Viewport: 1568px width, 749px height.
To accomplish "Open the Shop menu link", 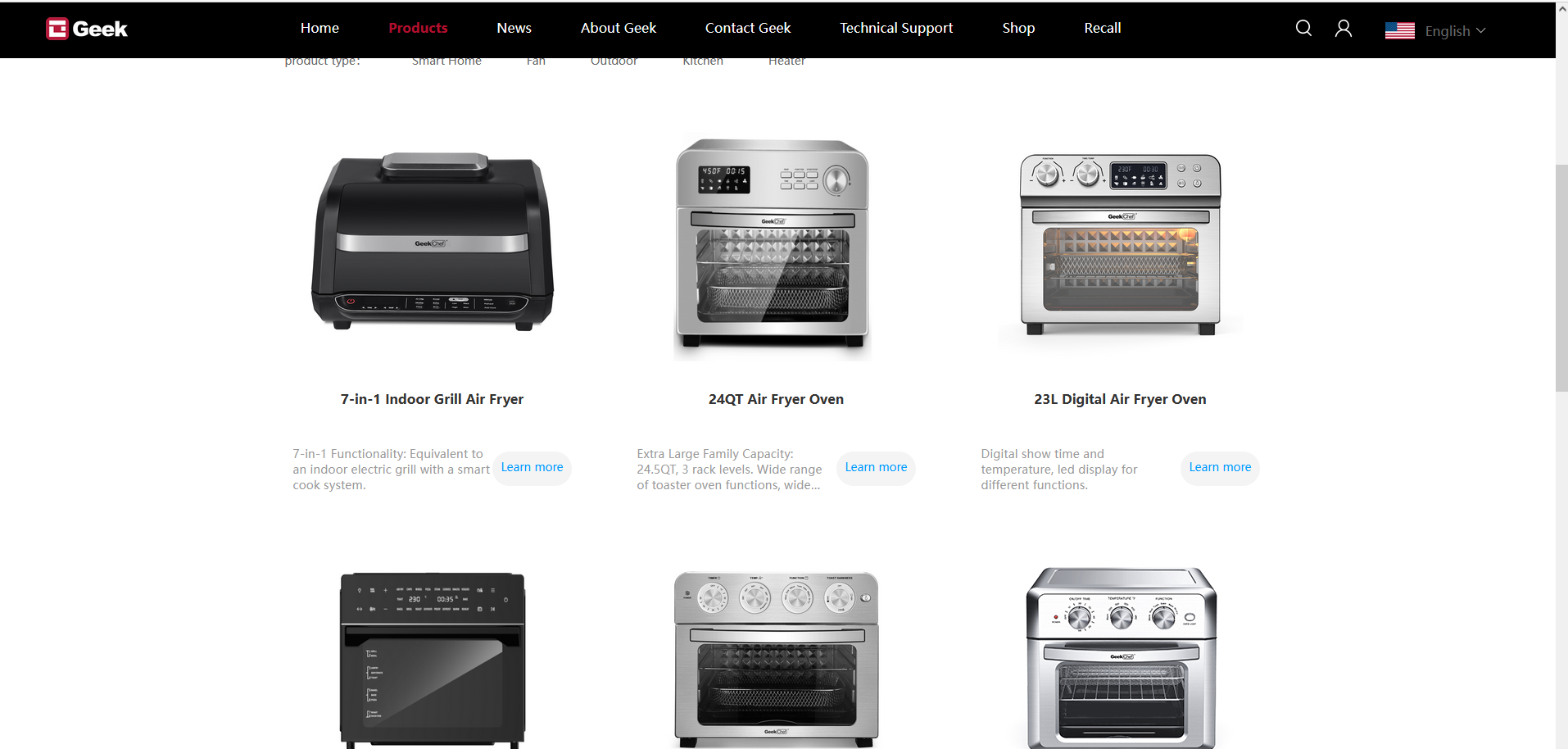I will point(1018,28).
